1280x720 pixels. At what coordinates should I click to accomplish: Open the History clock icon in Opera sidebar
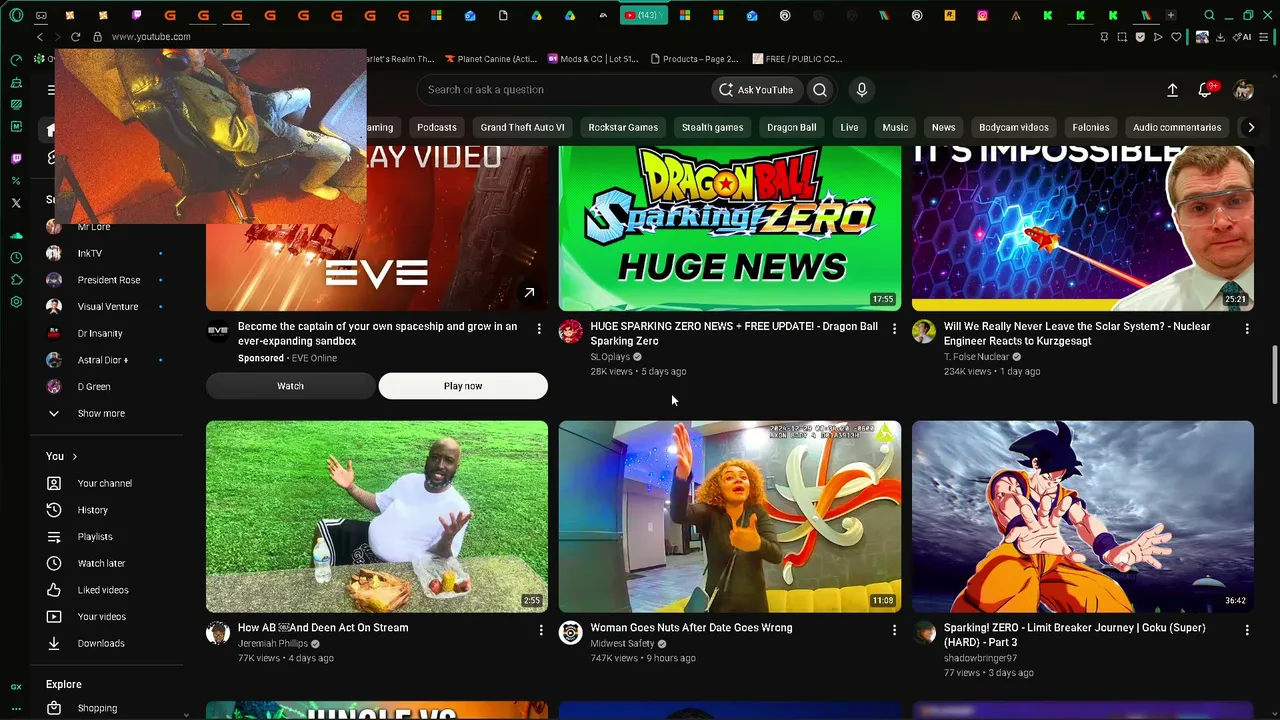tap(16, 258)
